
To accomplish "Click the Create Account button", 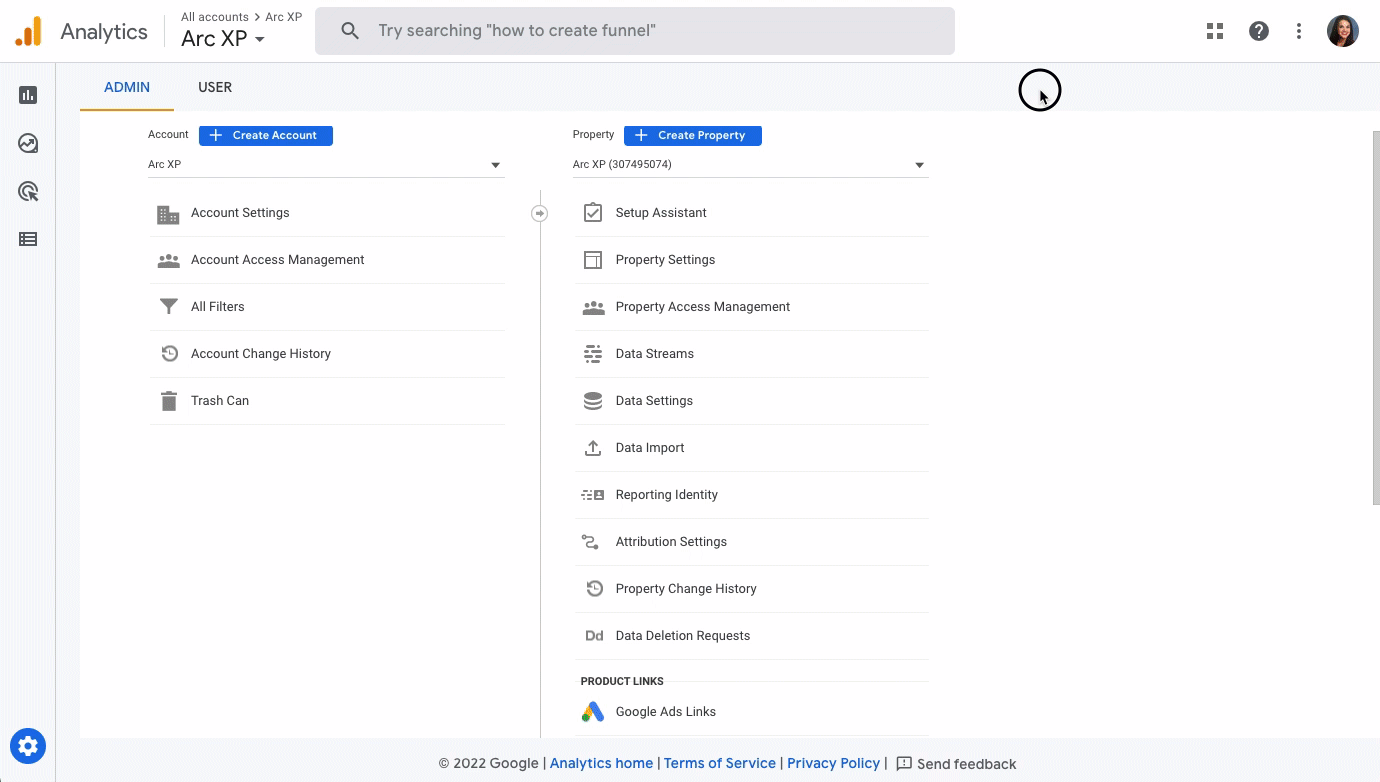I will pyautogui.click(x=266, y=135).
